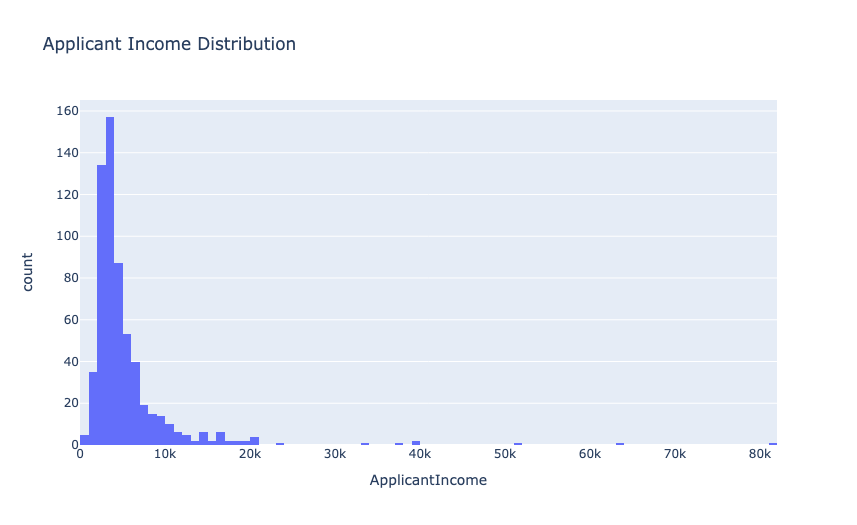Click the isolated outlier bar past 80k
The image size is (857, 525).
(x=773, y=444)
